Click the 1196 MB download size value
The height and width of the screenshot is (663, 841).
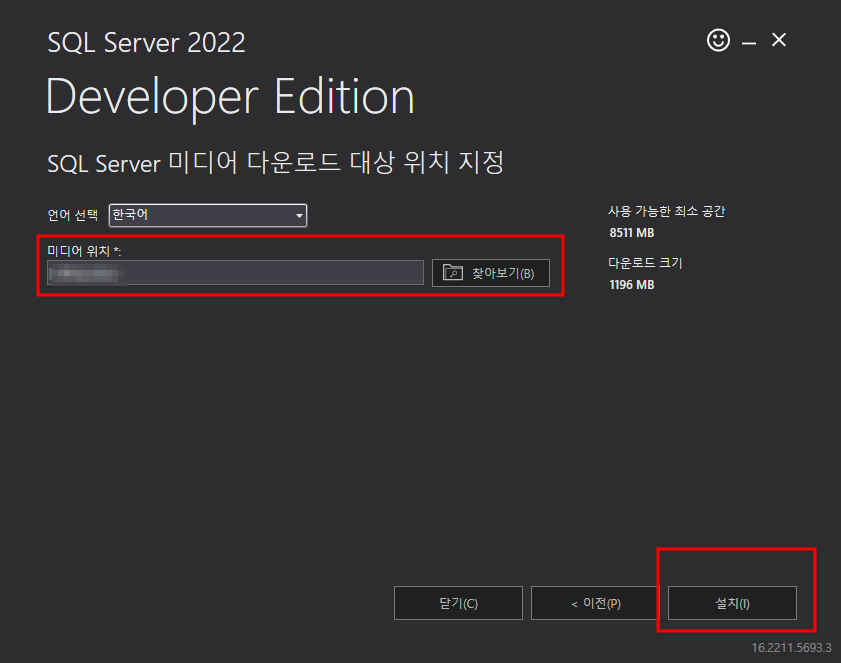pos(632,285)
